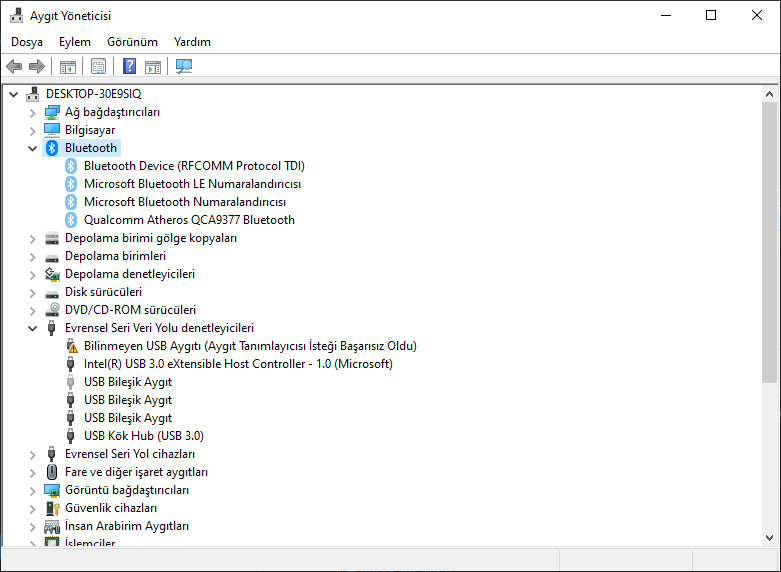Open the Yardım menu

click(192, 42)
